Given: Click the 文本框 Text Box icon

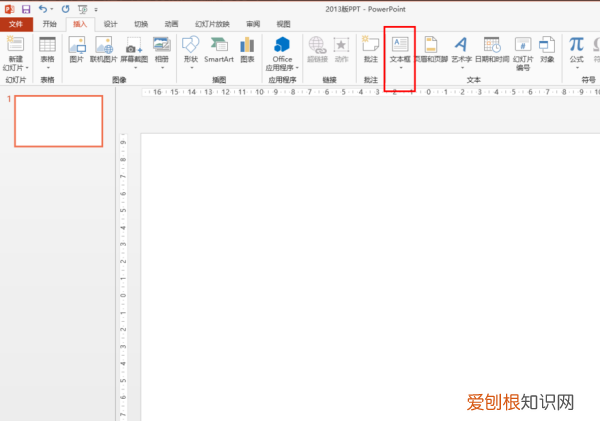Looking at the screenshot, I should point(400,44).
